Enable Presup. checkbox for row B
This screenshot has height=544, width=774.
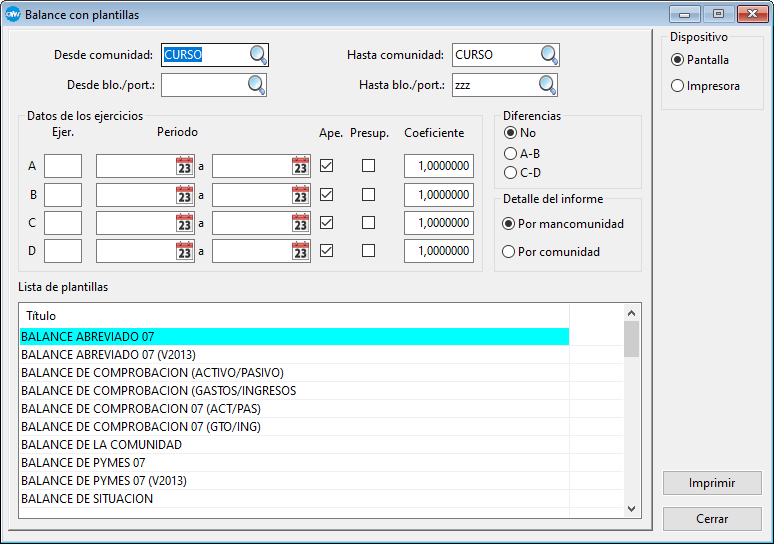click(x=369, y=195)
